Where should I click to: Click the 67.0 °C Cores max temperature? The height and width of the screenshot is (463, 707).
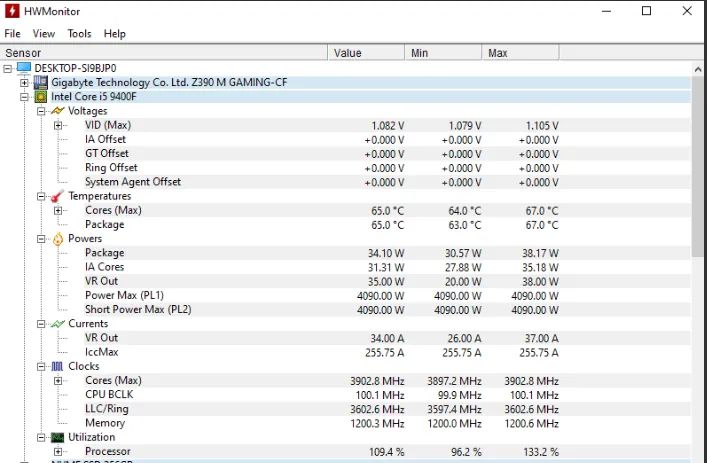click(542, 211)
